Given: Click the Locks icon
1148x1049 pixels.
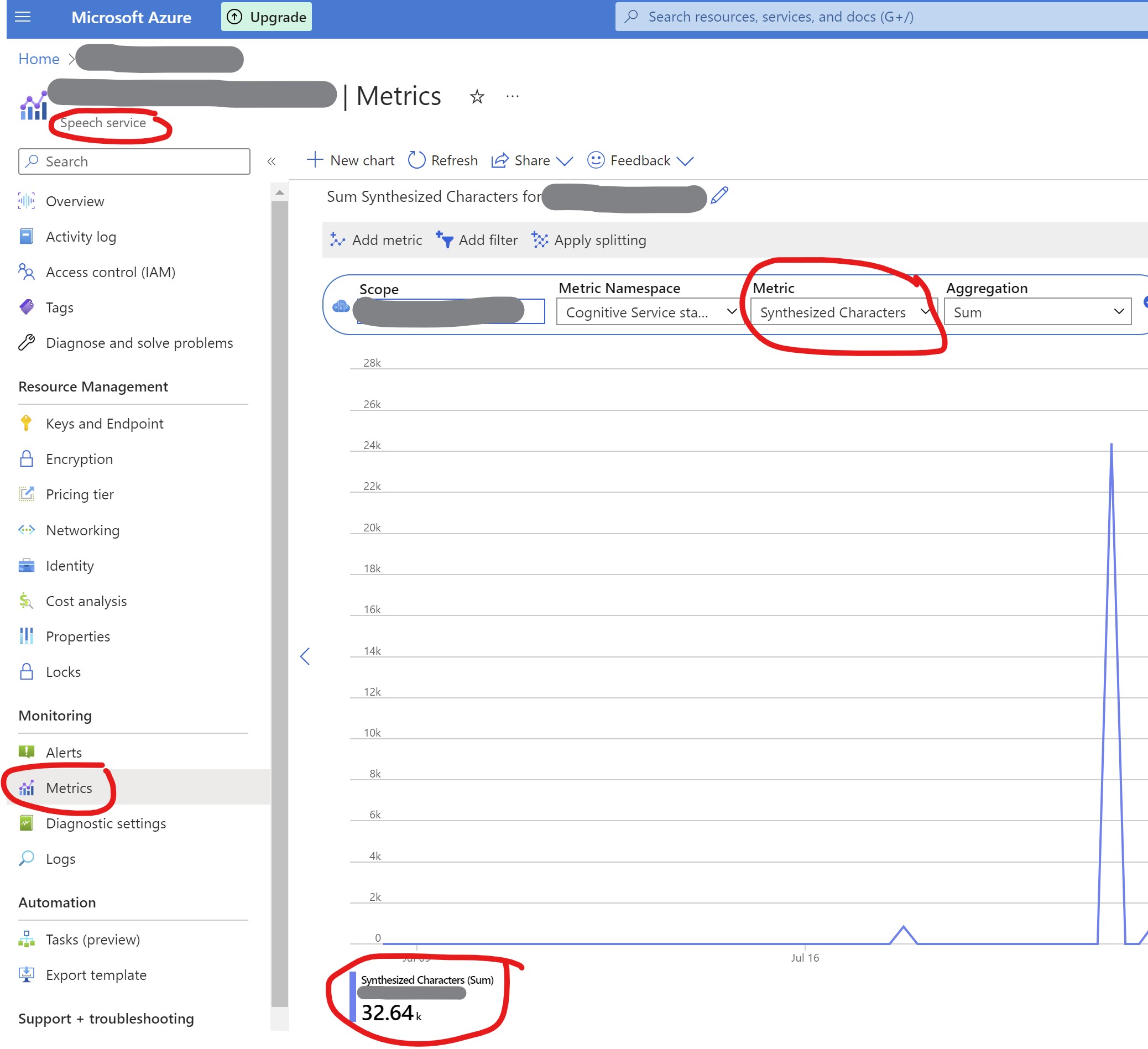Looking at the screenshot, I should click(27, 672).
